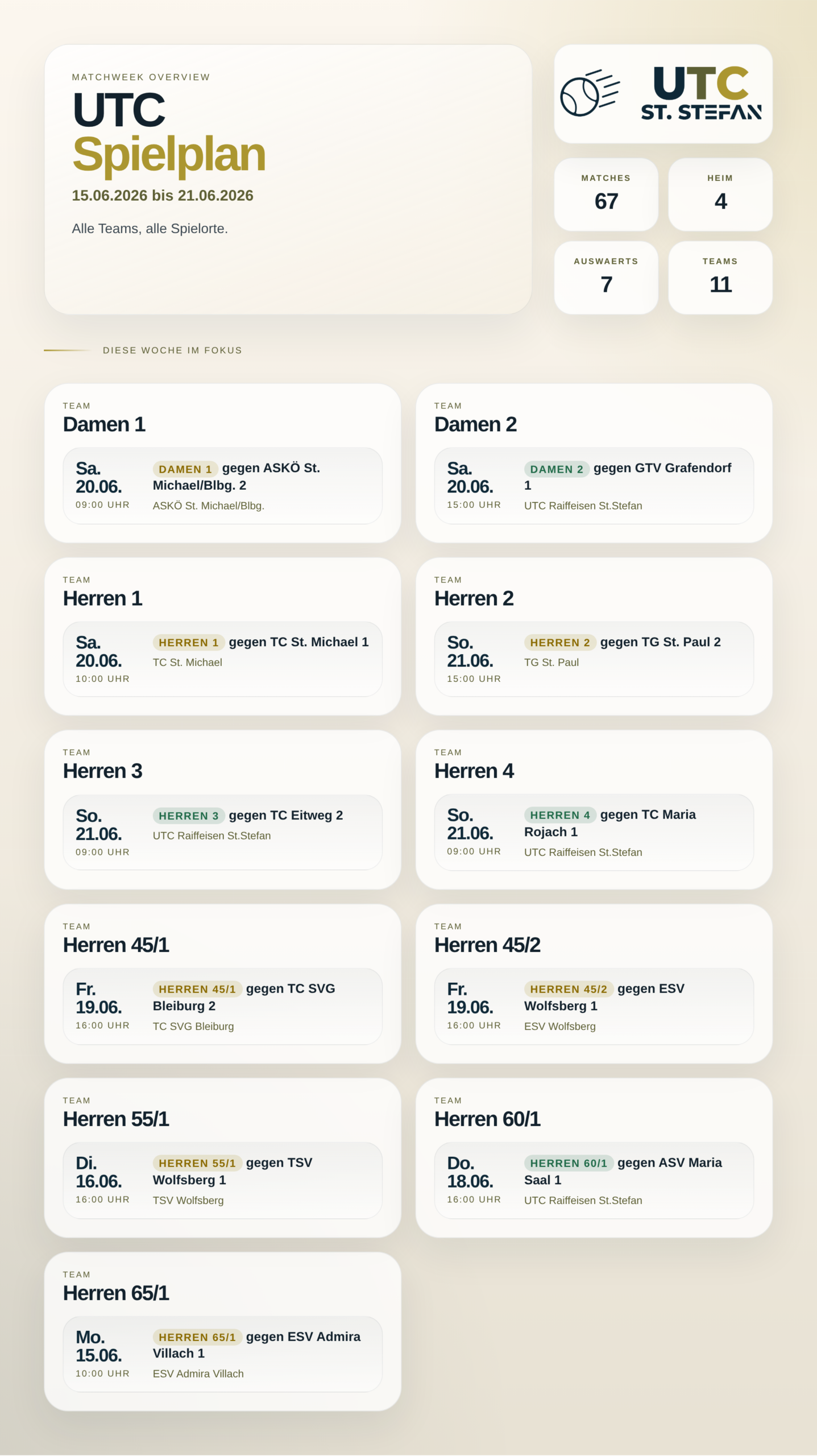
Task: Select the Matches 67 stat tile
Action: (x=606, y=195)
